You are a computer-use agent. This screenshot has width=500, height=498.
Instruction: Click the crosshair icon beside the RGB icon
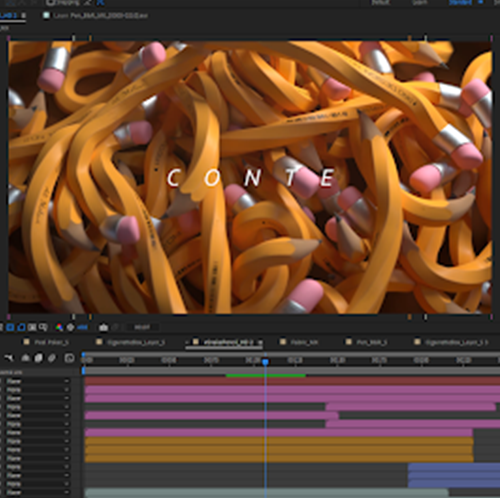pyautogui.click(x=70, y=327)
